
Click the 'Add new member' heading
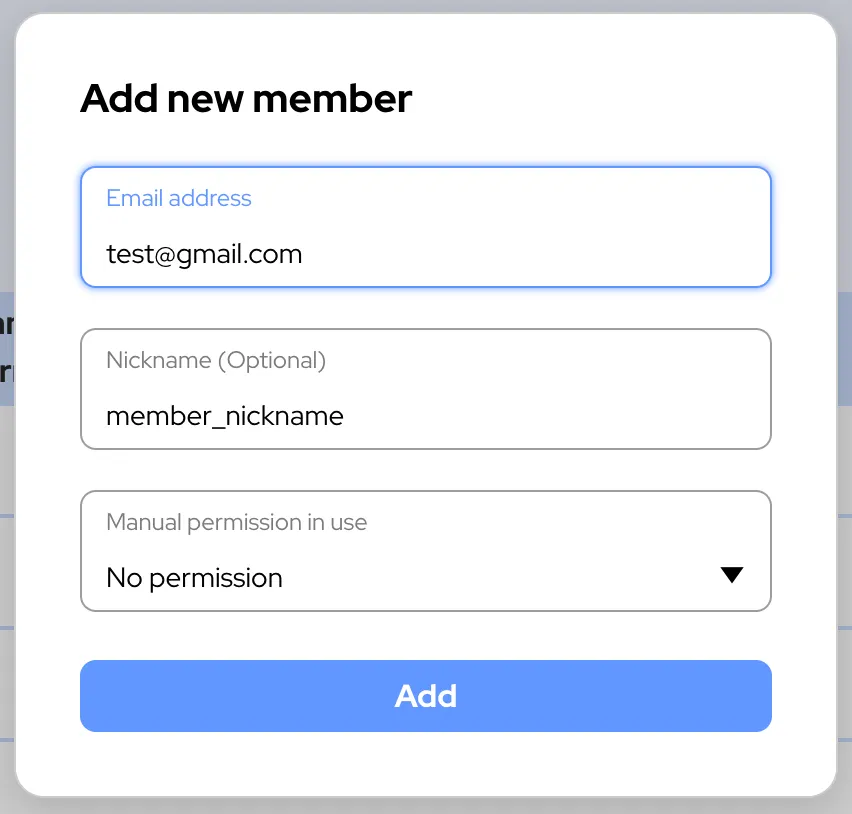[x=246, y=99]
